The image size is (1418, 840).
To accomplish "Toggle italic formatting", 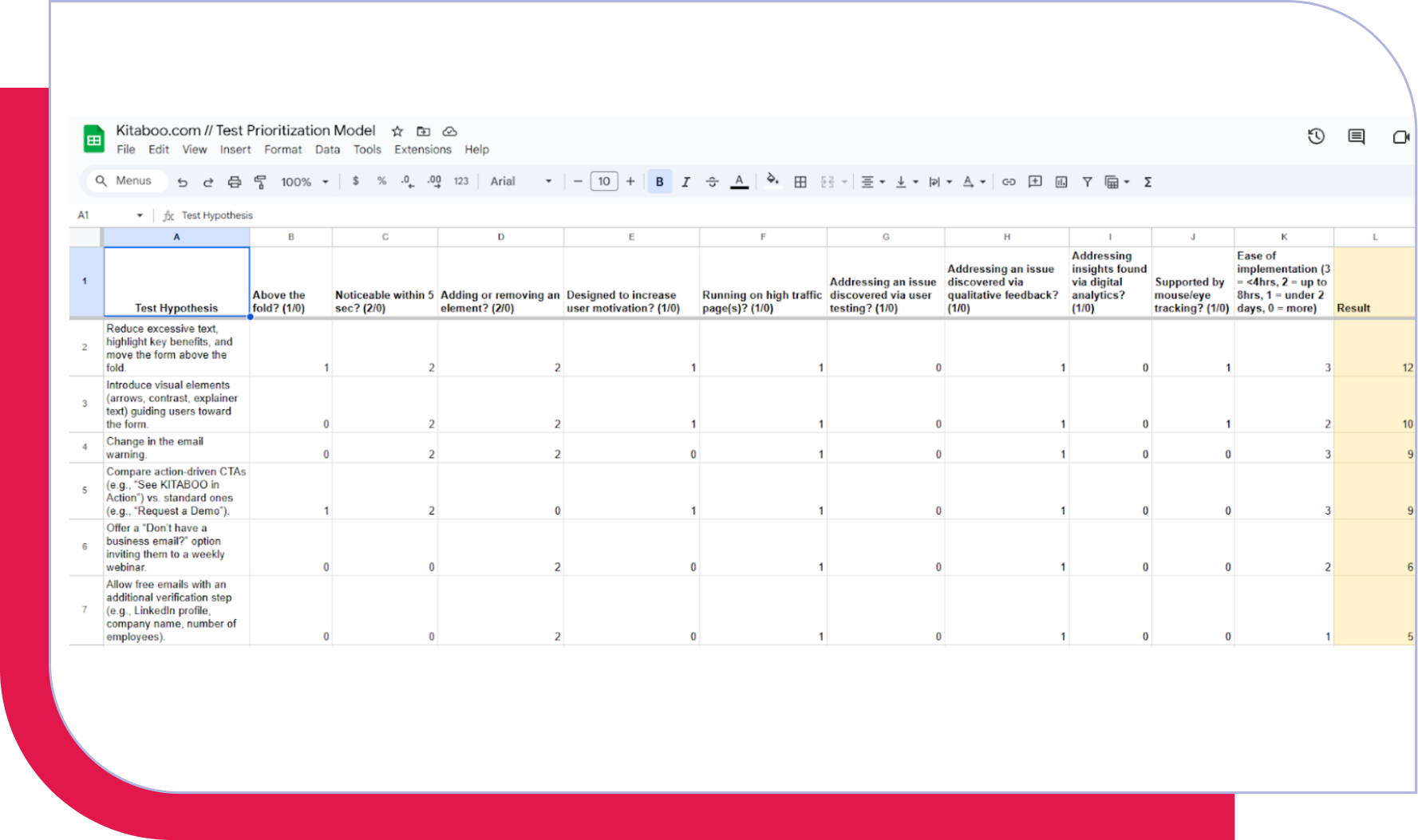I will coord(685,182).
